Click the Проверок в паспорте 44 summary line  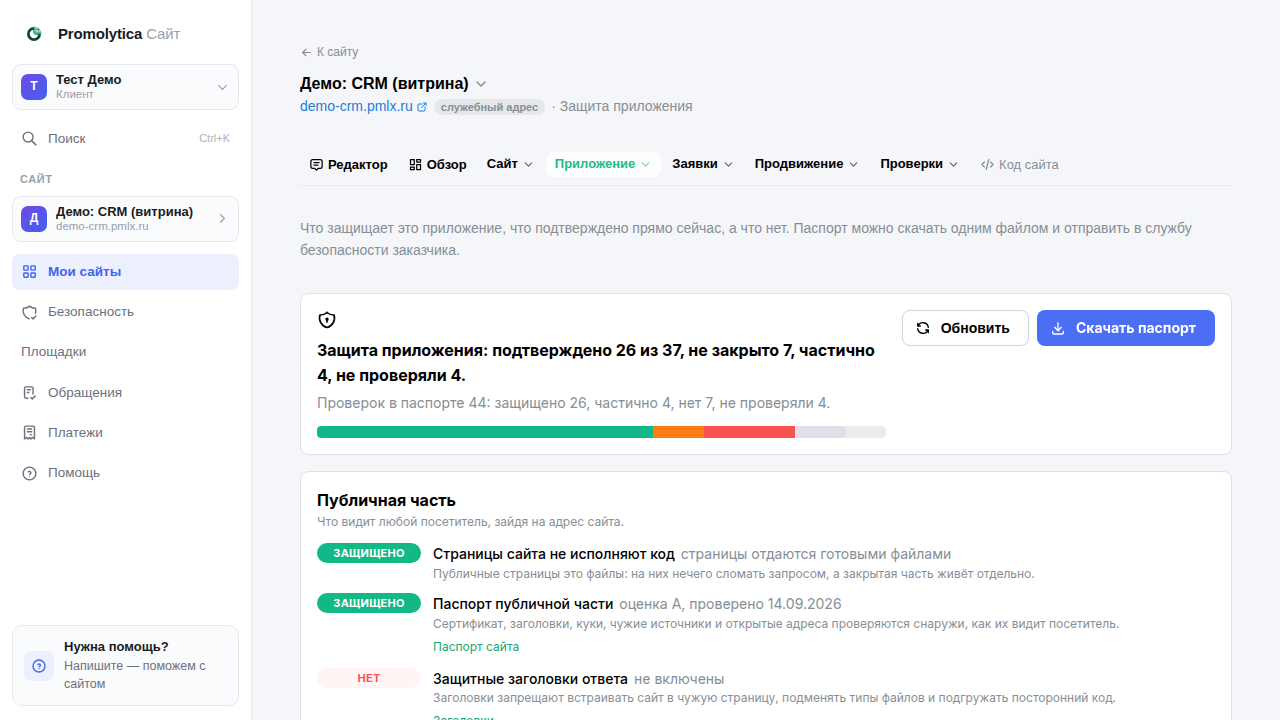click(573, 403)
